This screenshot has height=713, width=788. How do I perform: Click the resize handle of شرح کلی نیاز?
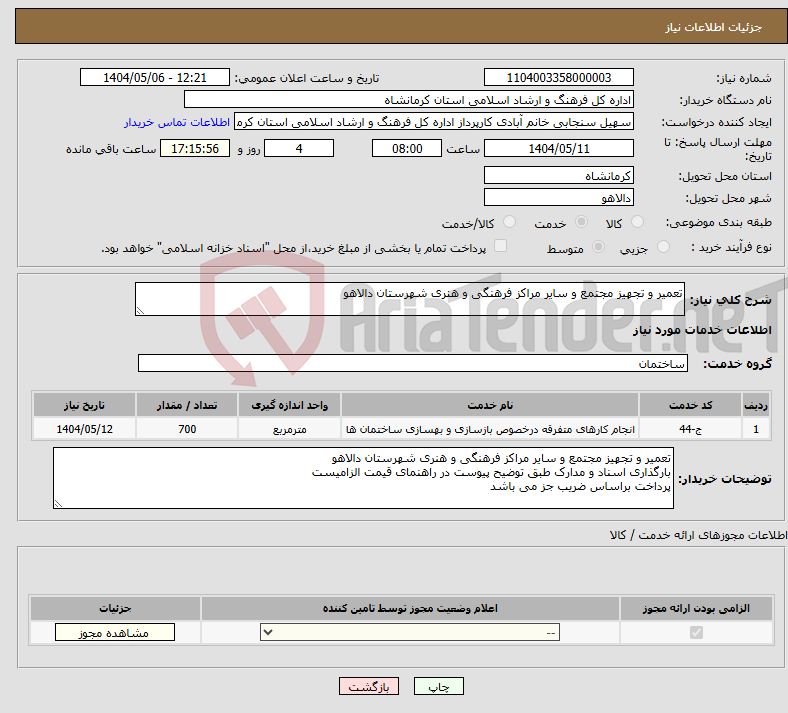(x=140, y=311)
